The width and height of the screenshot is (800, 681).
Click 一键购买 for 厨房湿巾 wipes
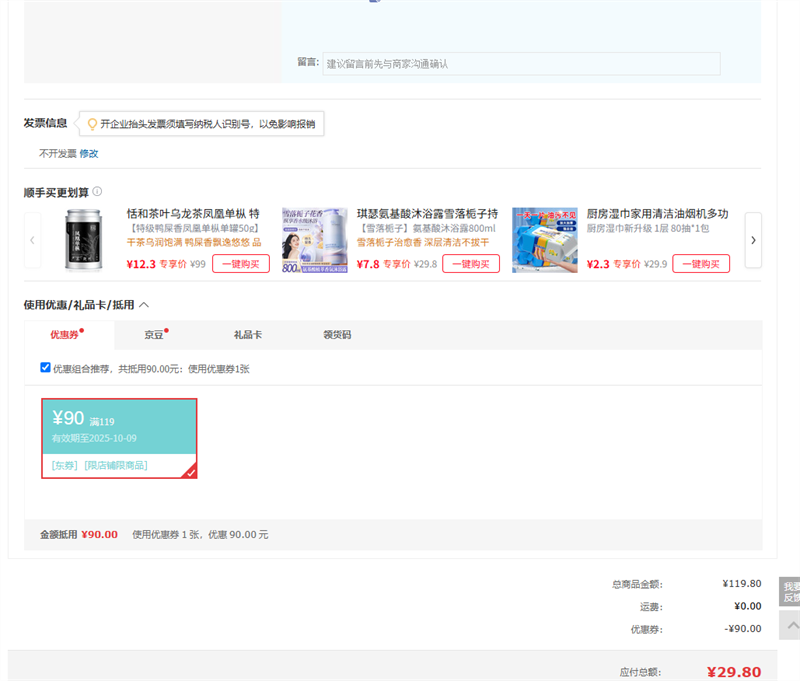pyautogui.click(x=700, y=264)
